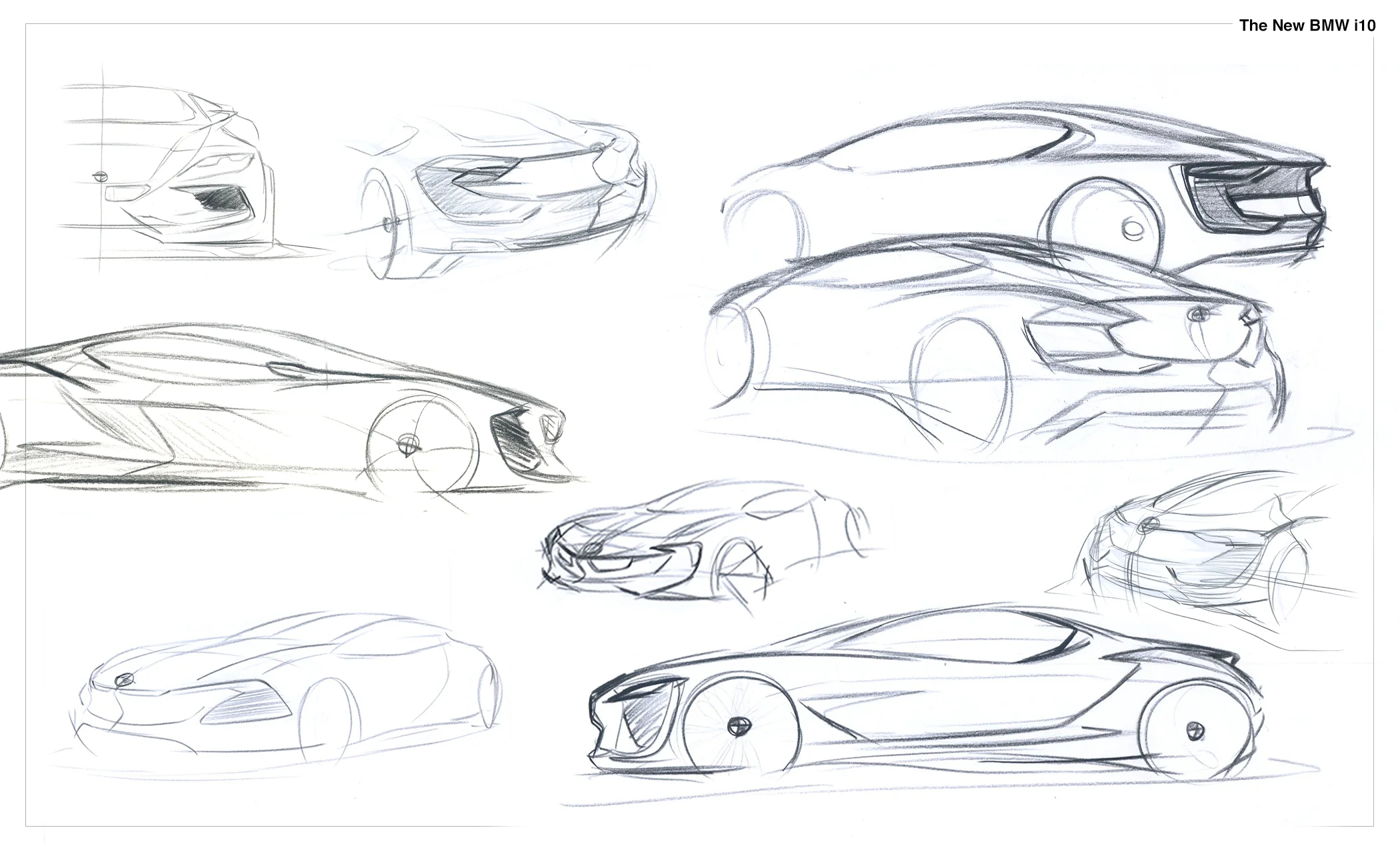
Task: Select the top-center rear three-quarter sketch
Action: (x=500, y=193)
